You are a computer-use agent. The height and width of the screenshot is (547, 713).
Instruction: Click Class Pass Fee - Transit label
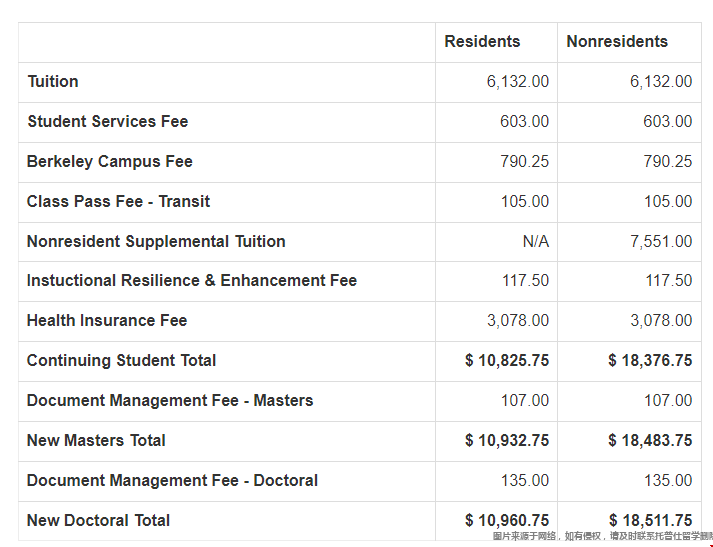[119, 202]
